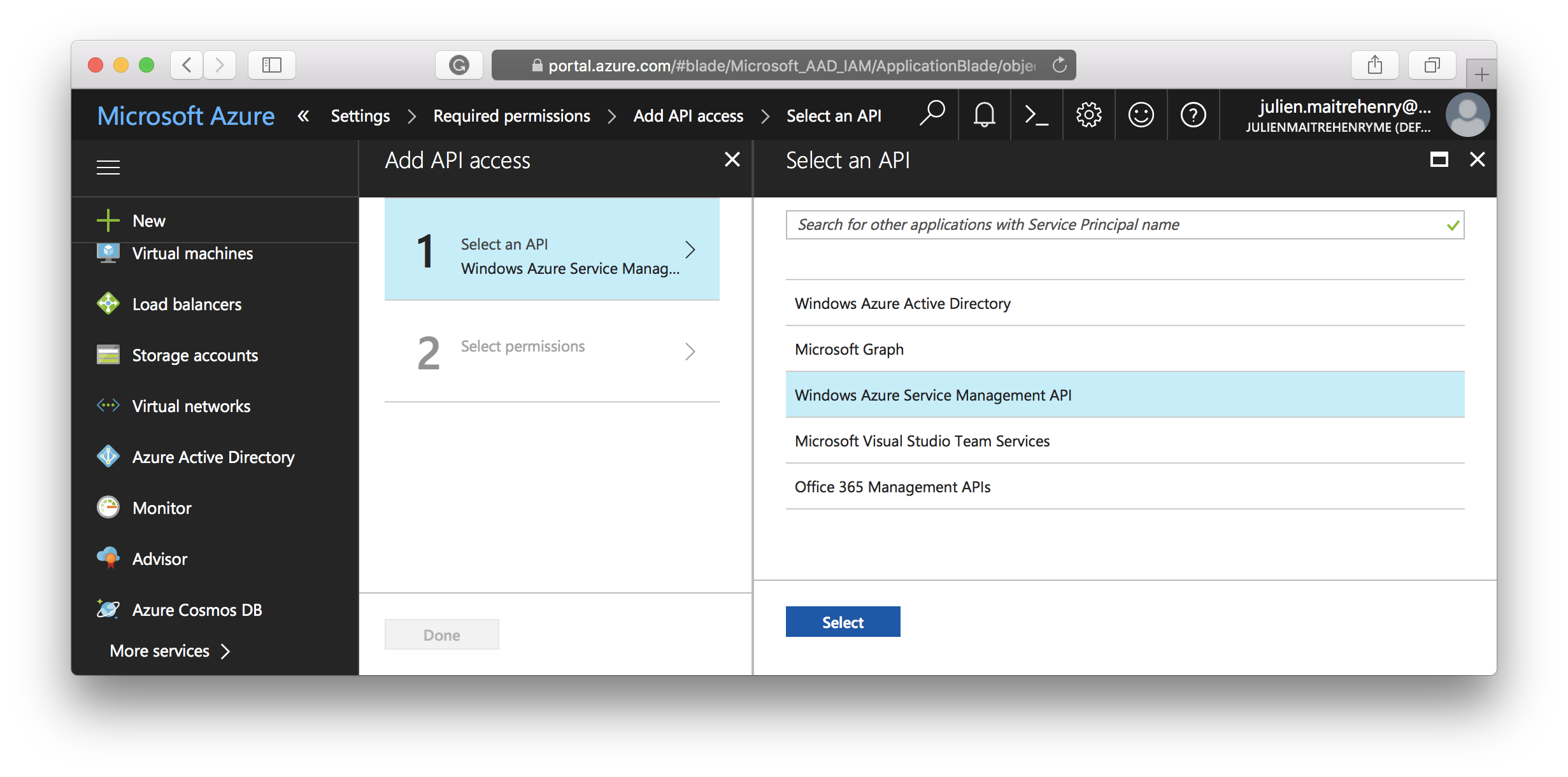Close the Add API access blade

click(732, 159)
